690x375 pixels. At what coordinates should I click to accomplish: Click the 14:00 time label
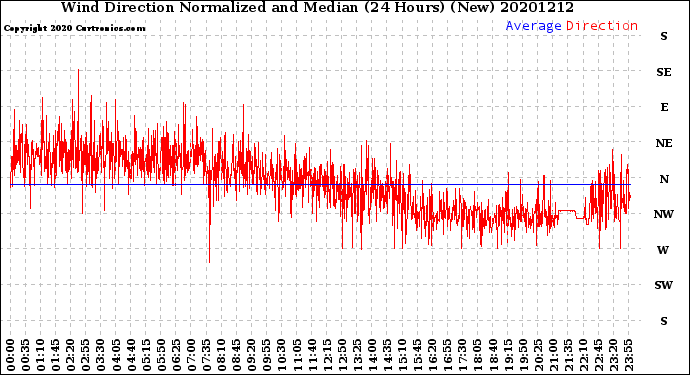(372, 355)
